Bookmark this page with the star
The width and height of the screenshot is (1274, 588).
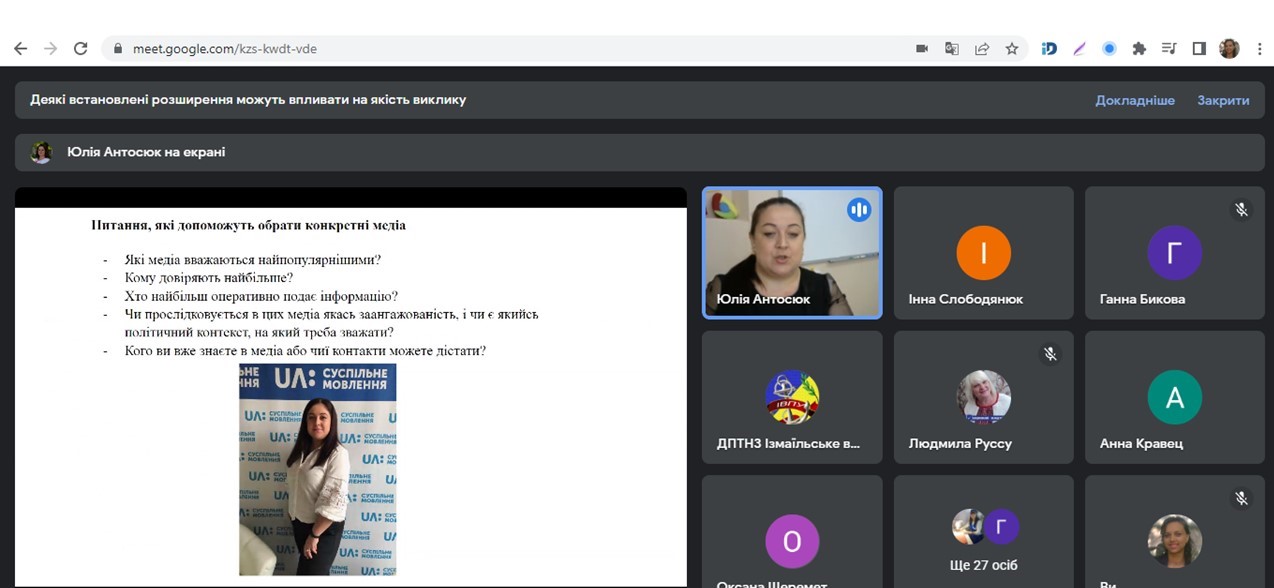1012,48
